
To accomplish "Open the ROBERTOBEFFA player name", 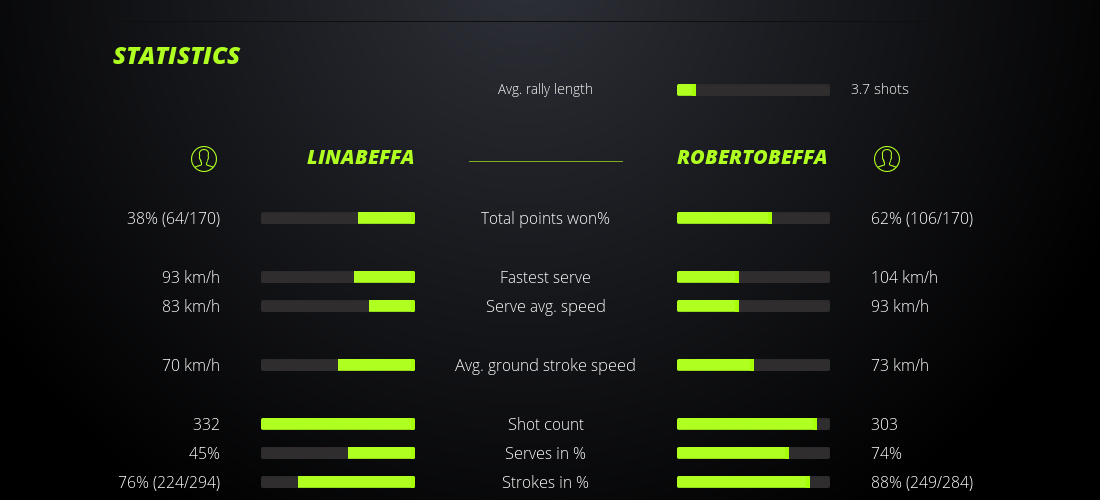I will [752, 158].
